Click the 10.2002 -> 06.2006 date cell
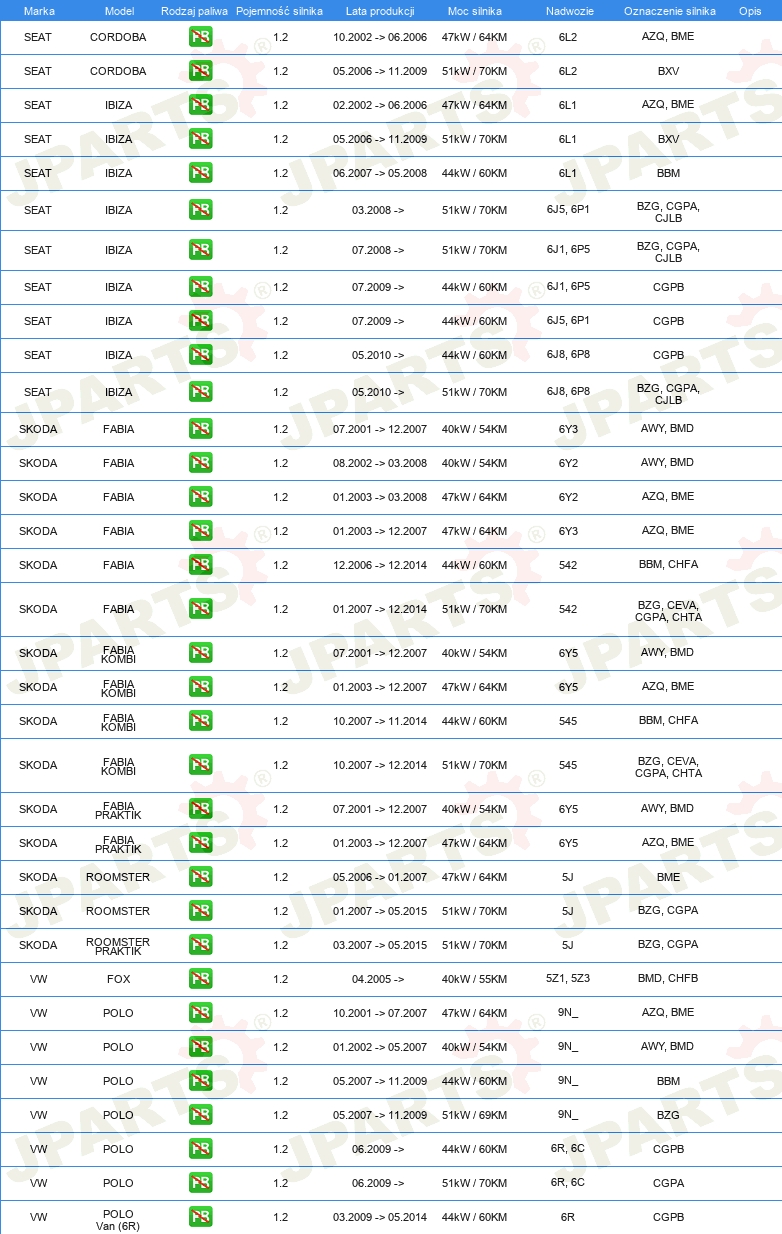The height and width of the screenshot is (1234, 782). [380, 37]
